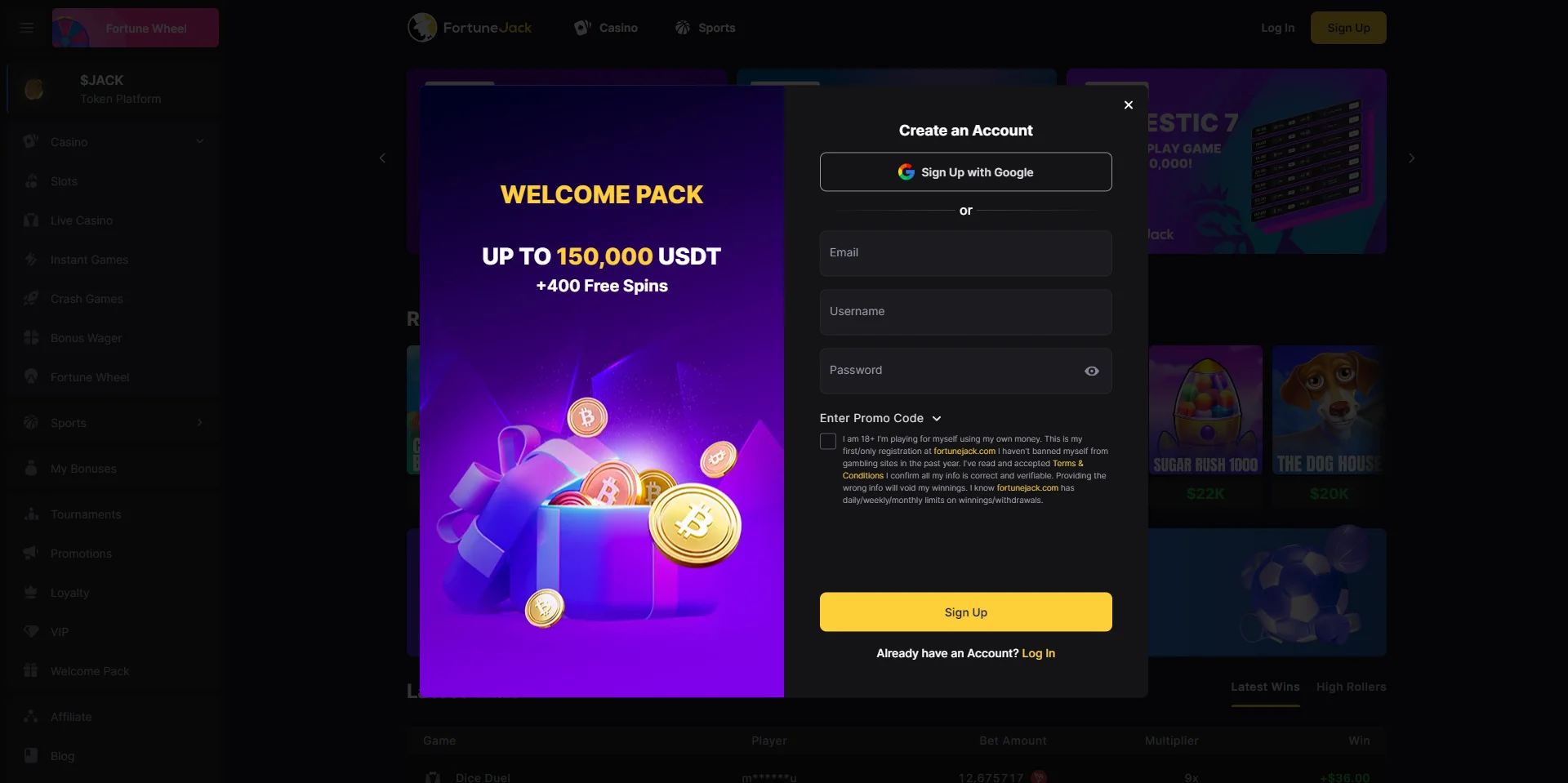
Task: Click the Promotions megaphone icon
Action: (x=31, y=554)
